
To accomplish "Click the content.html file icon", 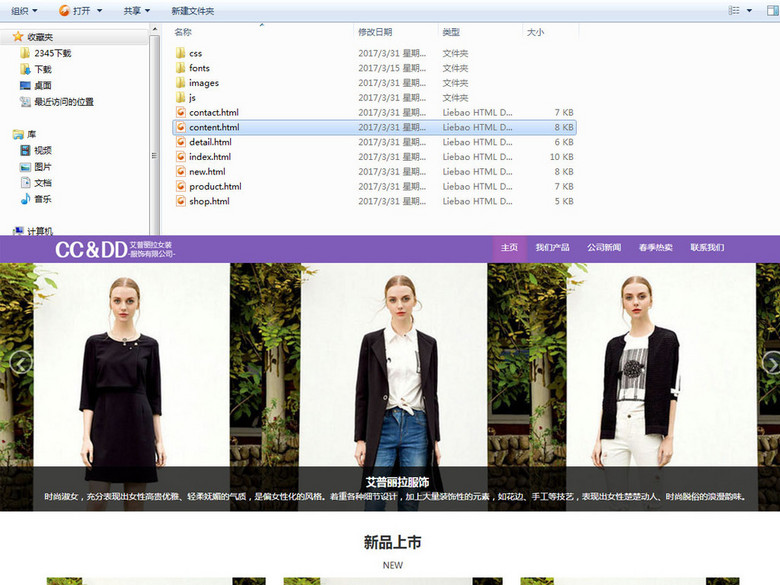I will click(181, 127).
